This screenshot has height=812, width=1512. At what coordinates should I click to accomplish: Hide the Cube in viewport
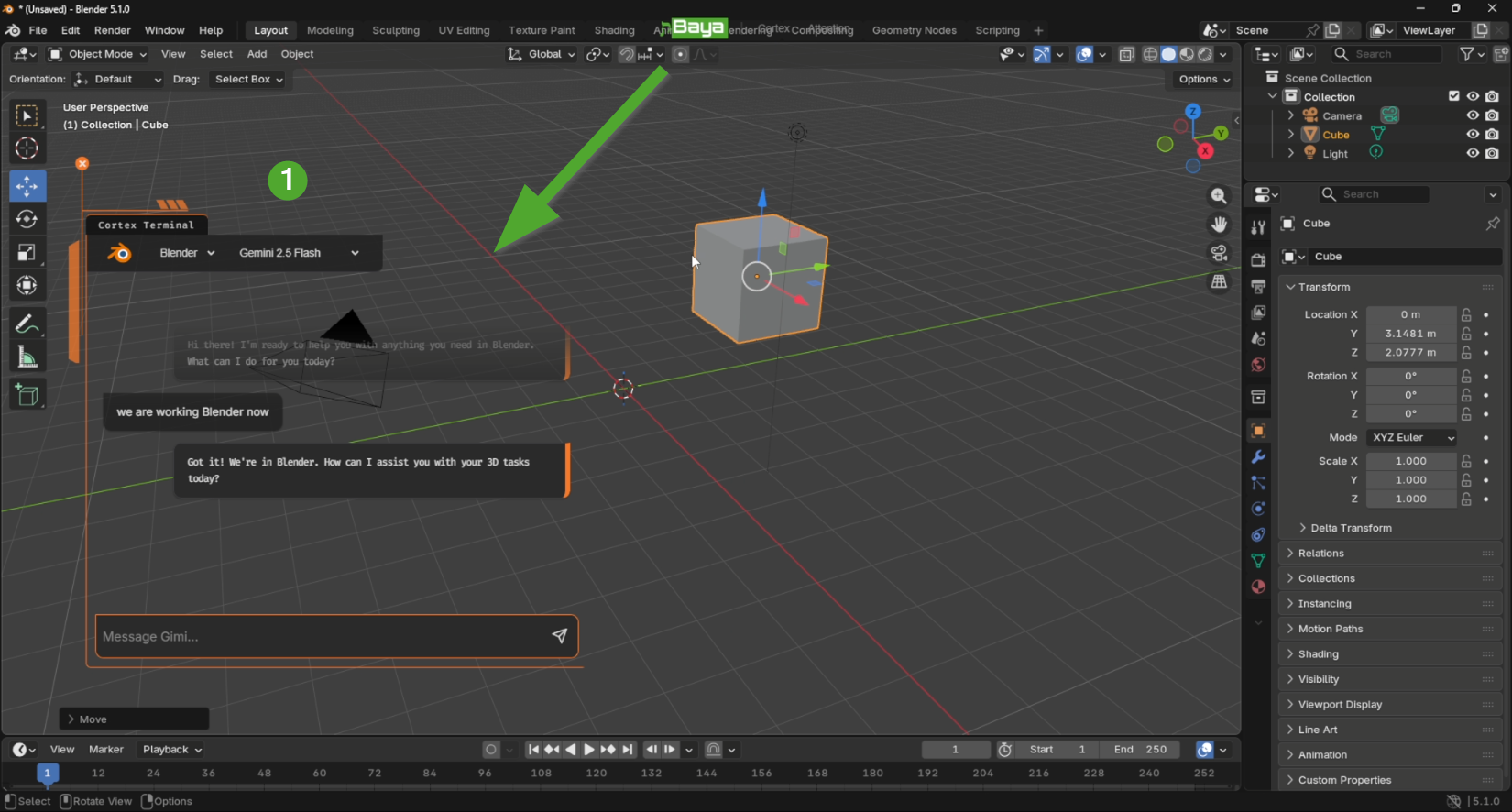(1473, 135)
